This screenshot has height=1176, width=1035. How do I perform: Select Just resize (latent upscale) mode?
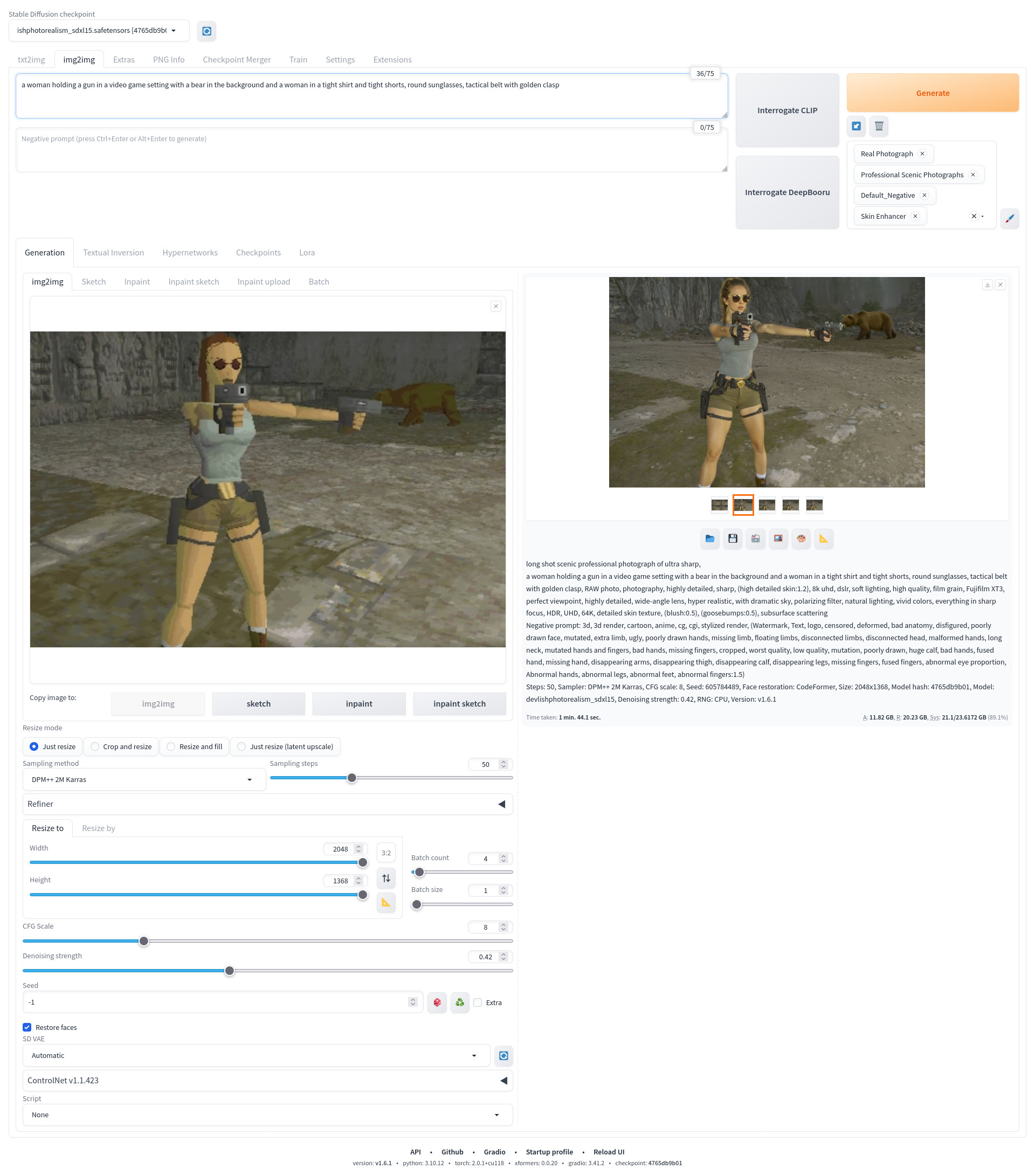(x=285, y=747)
